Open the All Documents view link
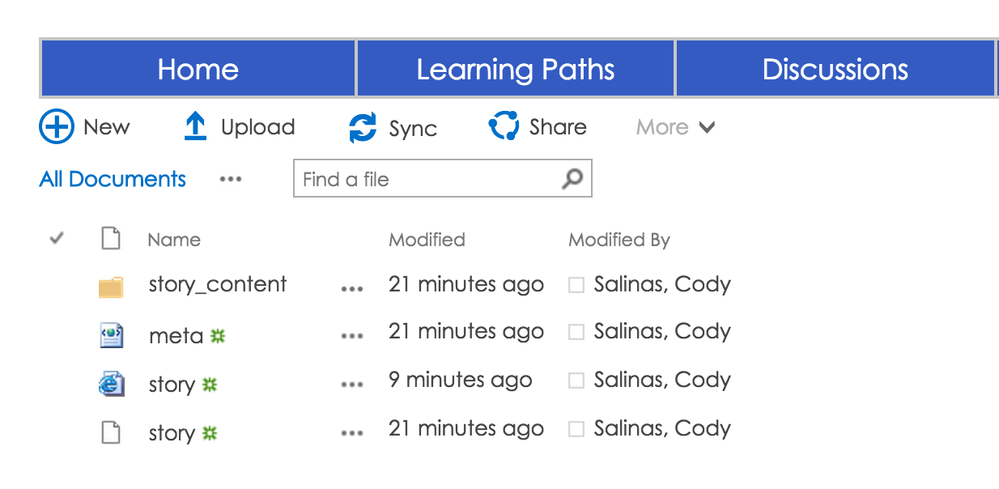This screenshot has width=999, height=489. (112, 179)
